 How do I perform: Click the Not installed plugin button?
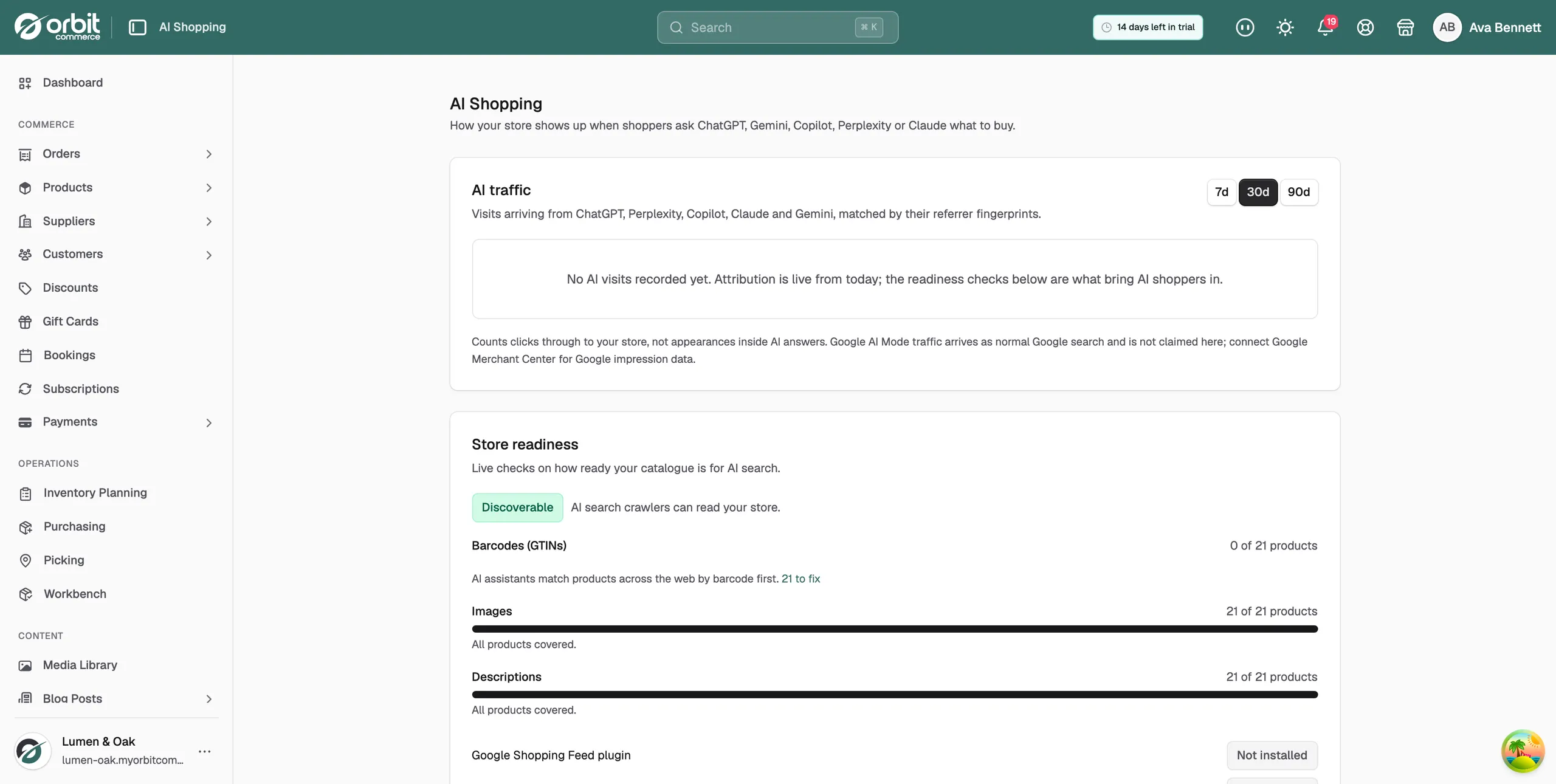tap(1272, 755)
